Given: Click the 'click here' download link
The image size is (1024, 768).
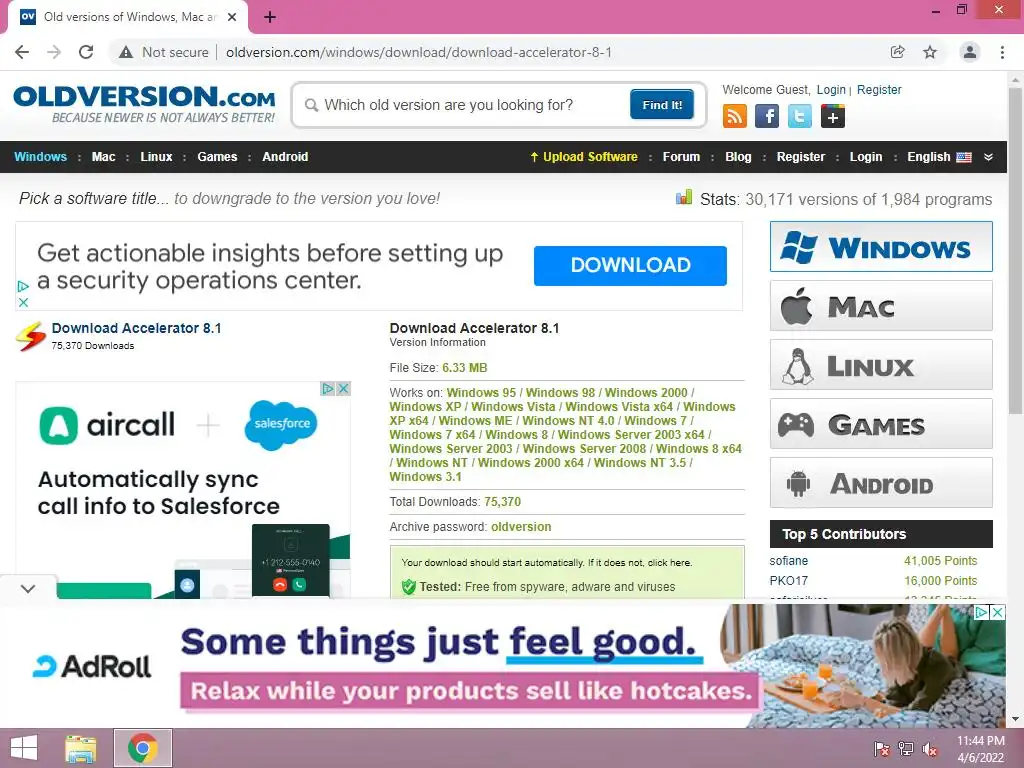Looking at the screenshot, I should pyautogui.click(x=669, y=563).
